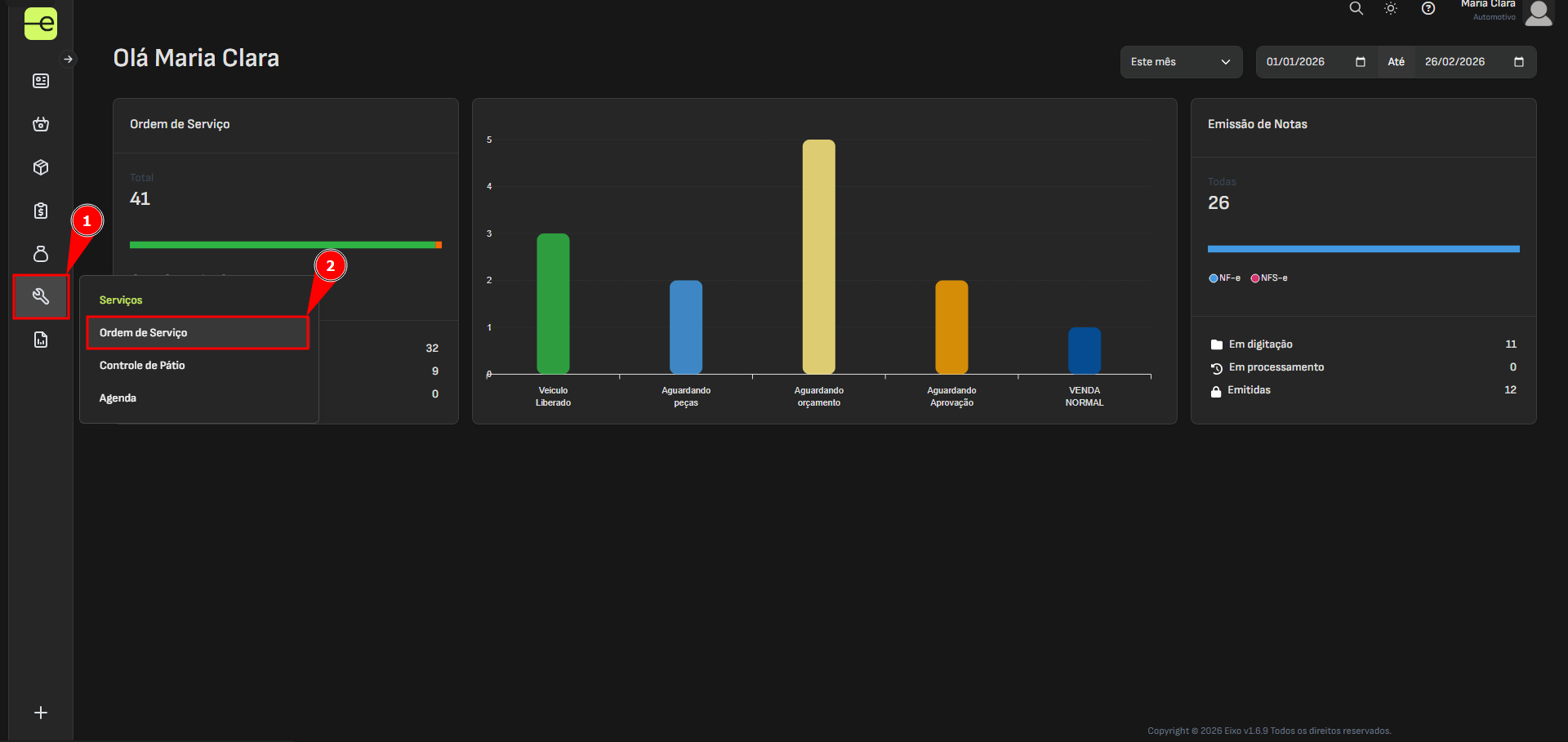Viewport: 1568px width, 742px height.
Task: Open the shopping basket sidebar icon
Action: (x=41, y=124)
